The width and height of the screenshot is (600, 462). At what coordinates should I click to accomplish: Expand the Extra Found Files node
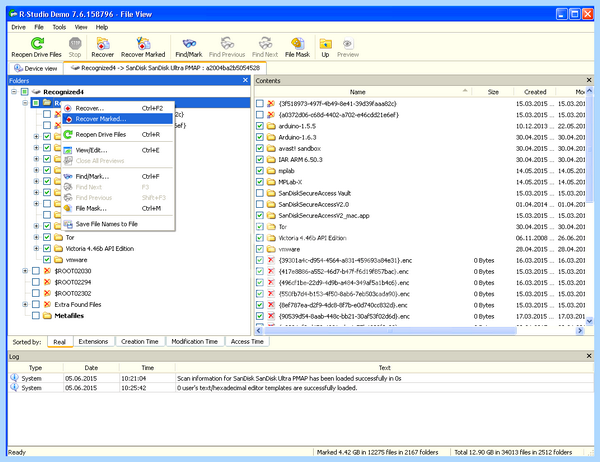[x=25, y=305]
